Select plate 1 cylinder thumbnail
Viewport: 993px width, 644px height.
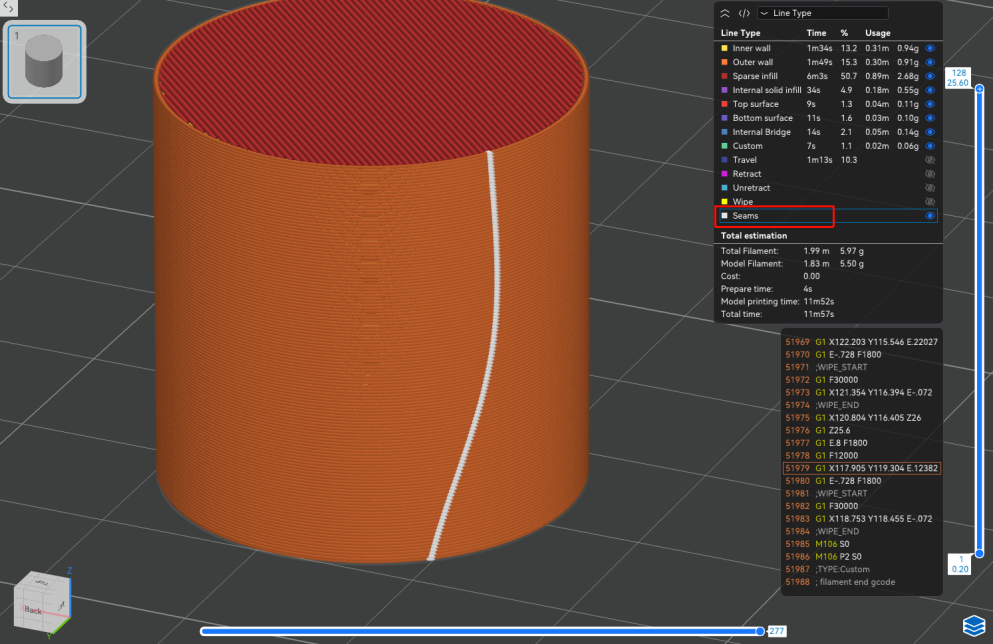click(45, 62)
